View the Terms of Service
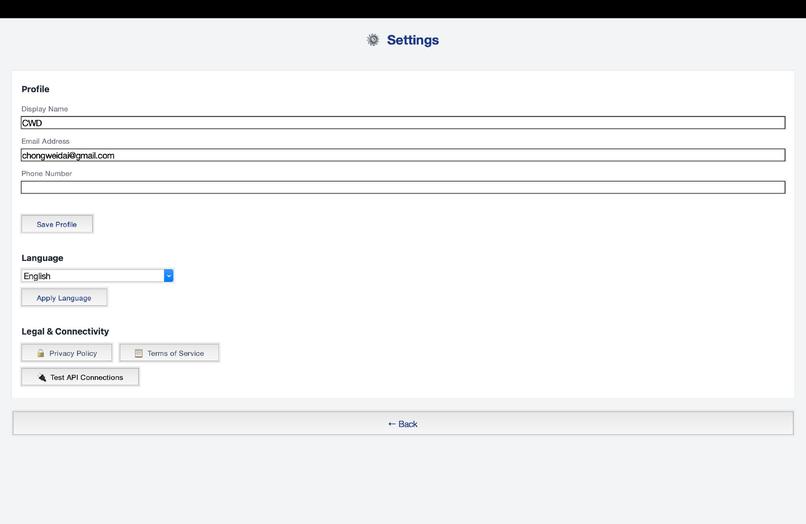The width and height of the screenshot is (806, 524). [x=169, y=353]
